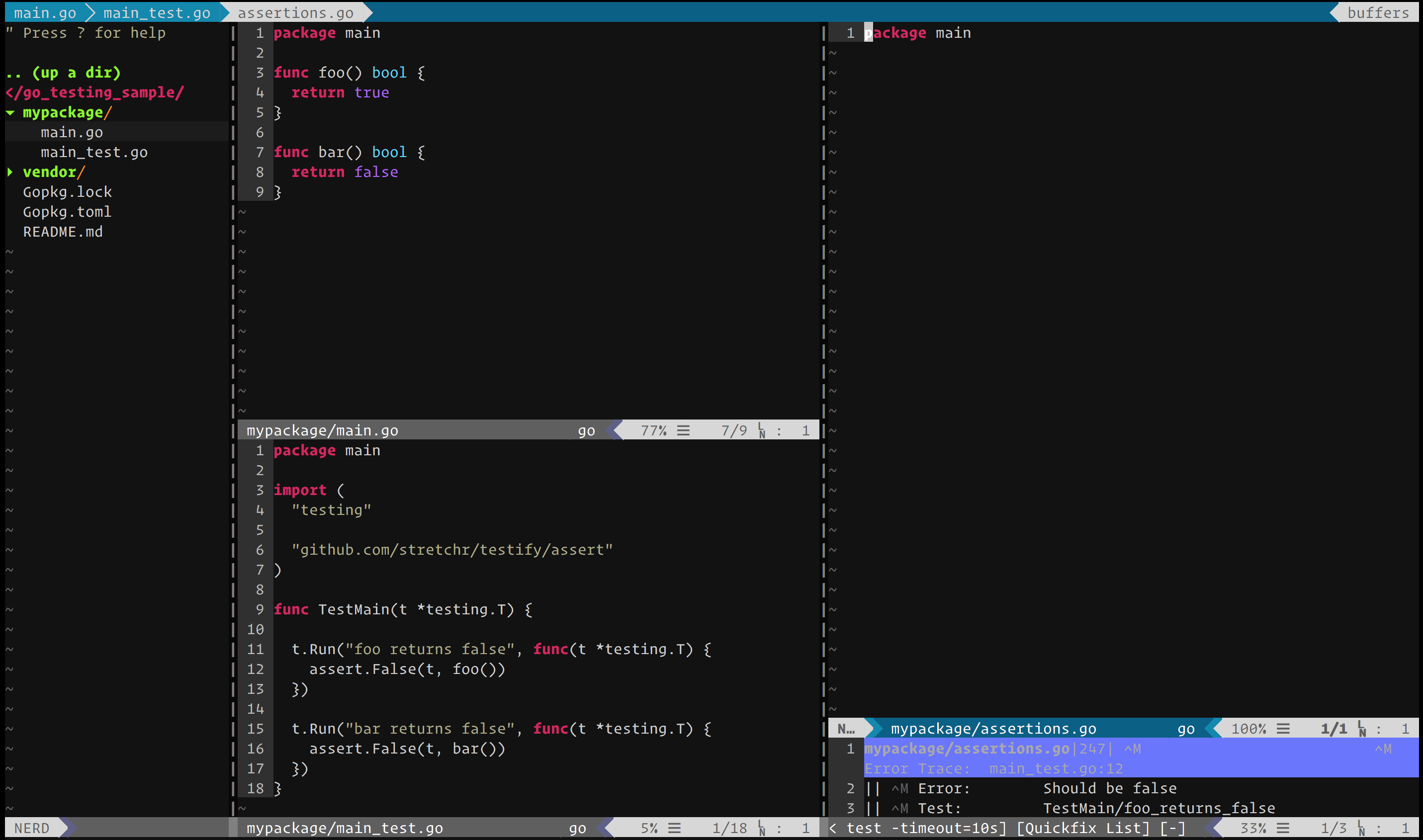Select quickfix entry mypackage/assertions.go|247|
Viewport: 1423px width, 840px height.
click(988, 749)
